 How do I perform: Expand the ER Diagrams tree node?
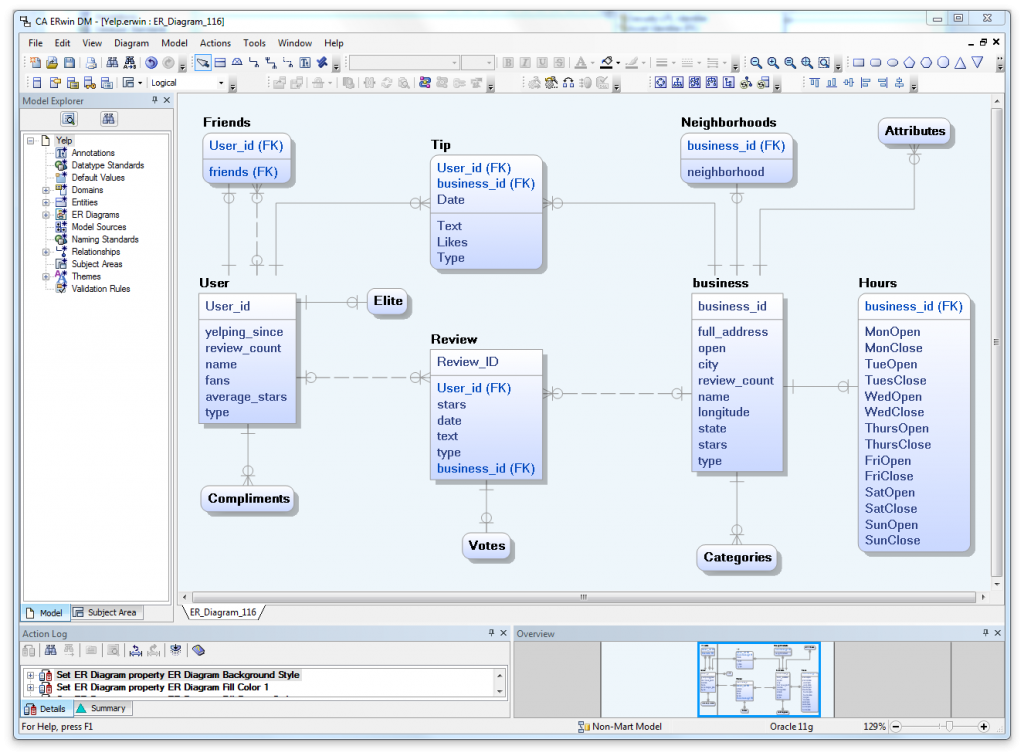click(46, 215)
